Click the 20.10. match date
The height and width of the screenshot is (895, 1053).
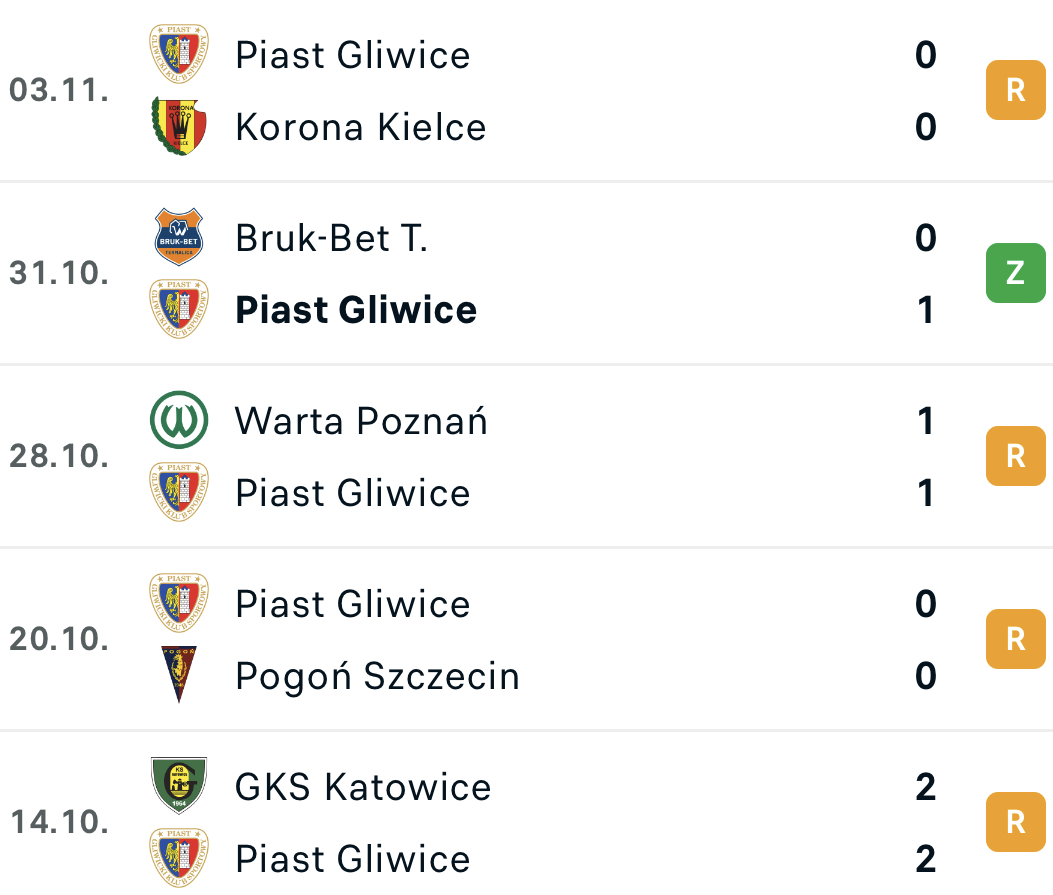(x=59, y=640)
